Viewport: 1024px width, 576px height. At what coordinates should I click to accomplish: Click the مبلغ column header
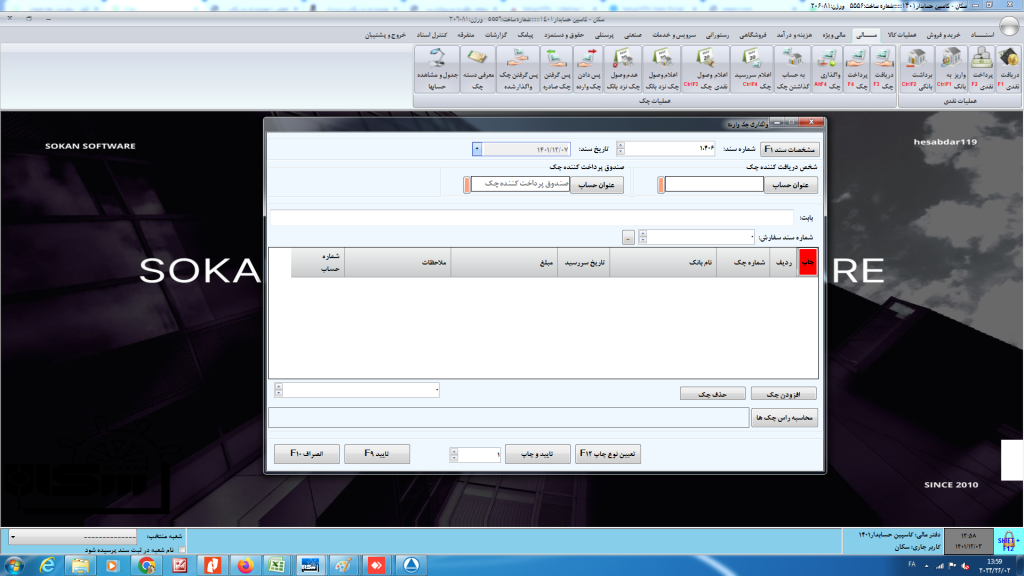pyautogui.click(x=504, y=263)
